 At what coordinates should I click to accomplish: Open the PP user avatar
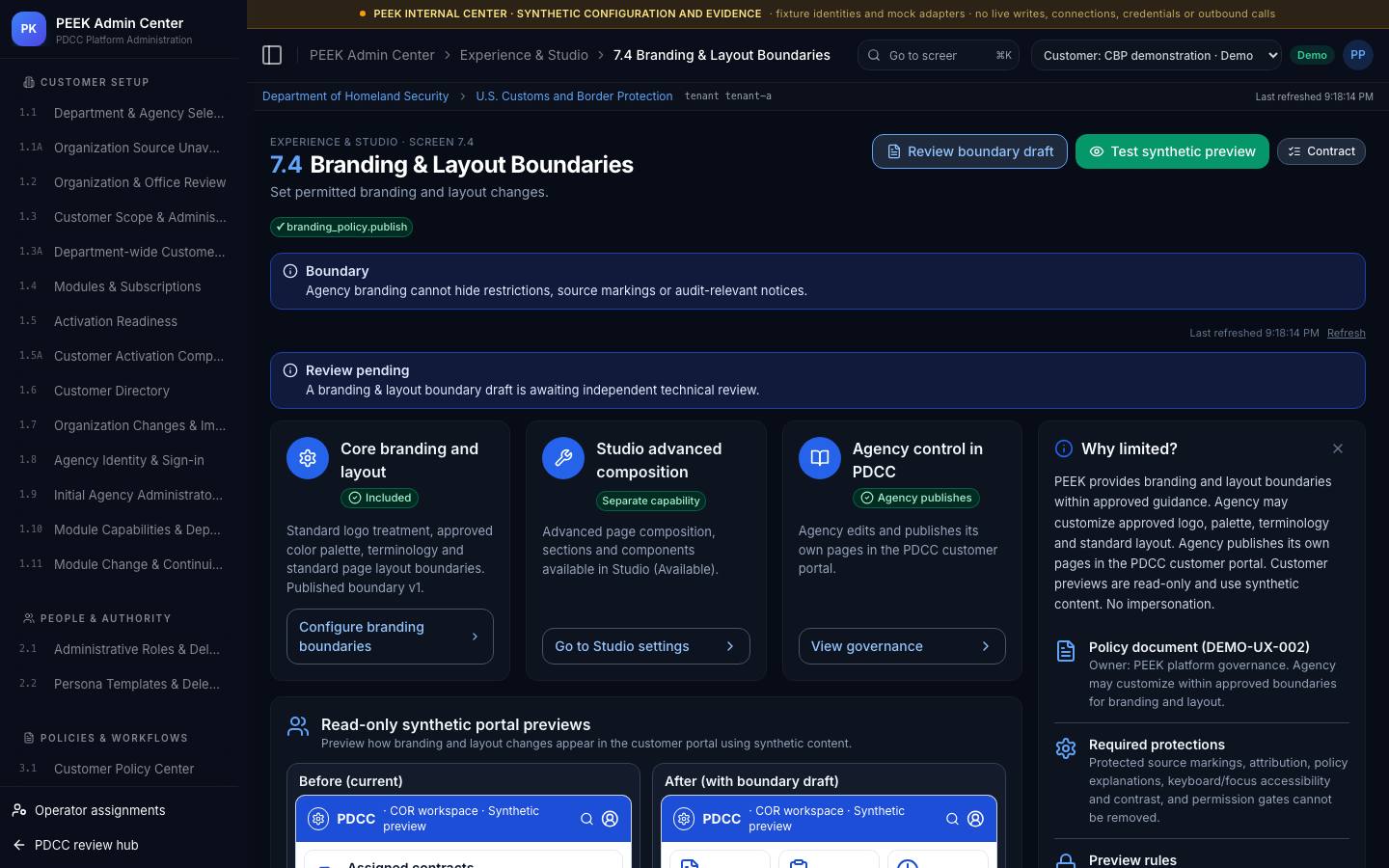click(1358, 55)
